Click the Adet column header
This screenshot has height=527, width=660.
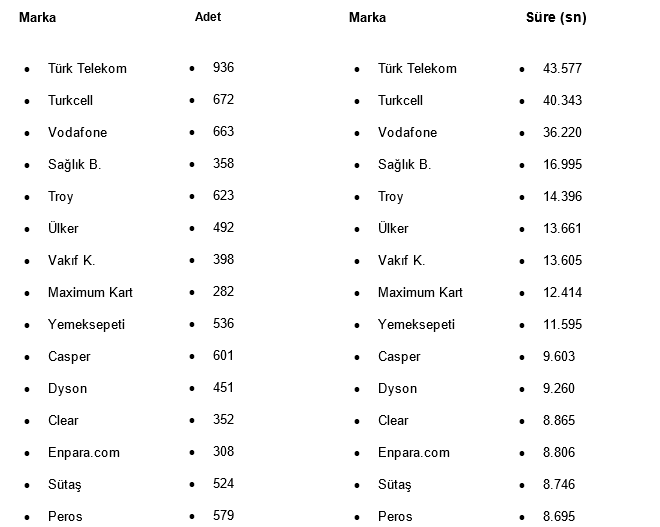point(208,17)
